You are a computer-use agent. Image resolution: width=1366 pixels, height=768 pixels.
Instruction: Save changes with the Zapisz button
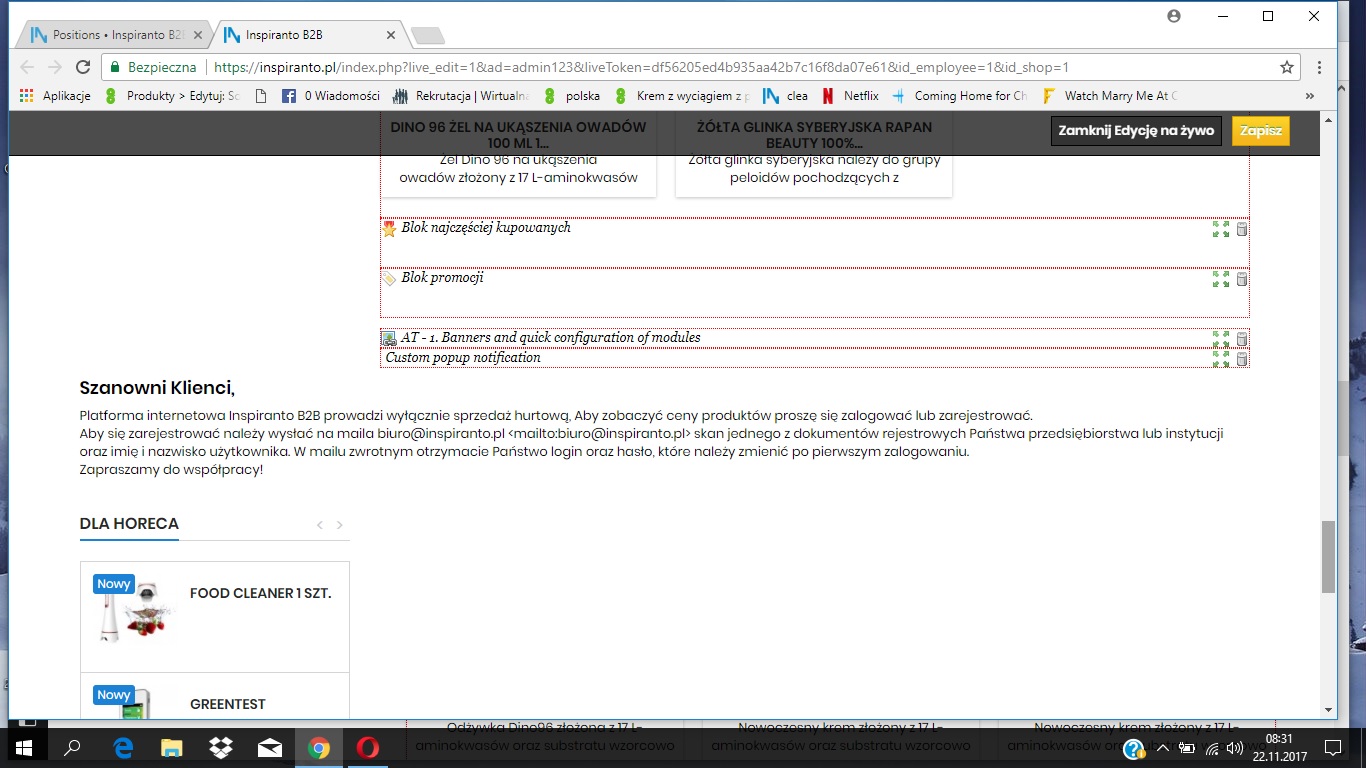point(1260,131)
